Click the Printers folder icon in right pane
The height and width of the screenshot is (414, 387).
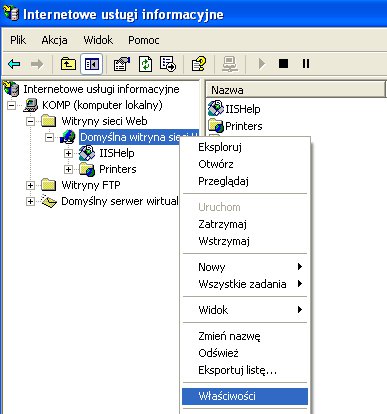click(216, 125)
